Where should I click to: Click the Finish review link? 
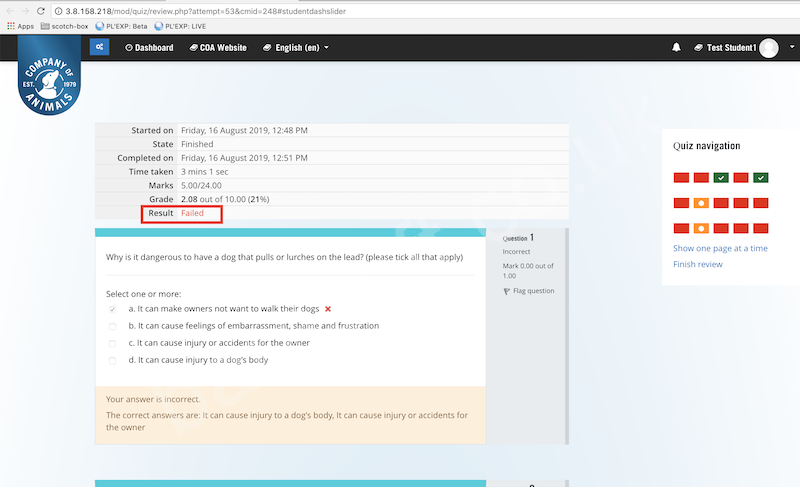[697, 264]
